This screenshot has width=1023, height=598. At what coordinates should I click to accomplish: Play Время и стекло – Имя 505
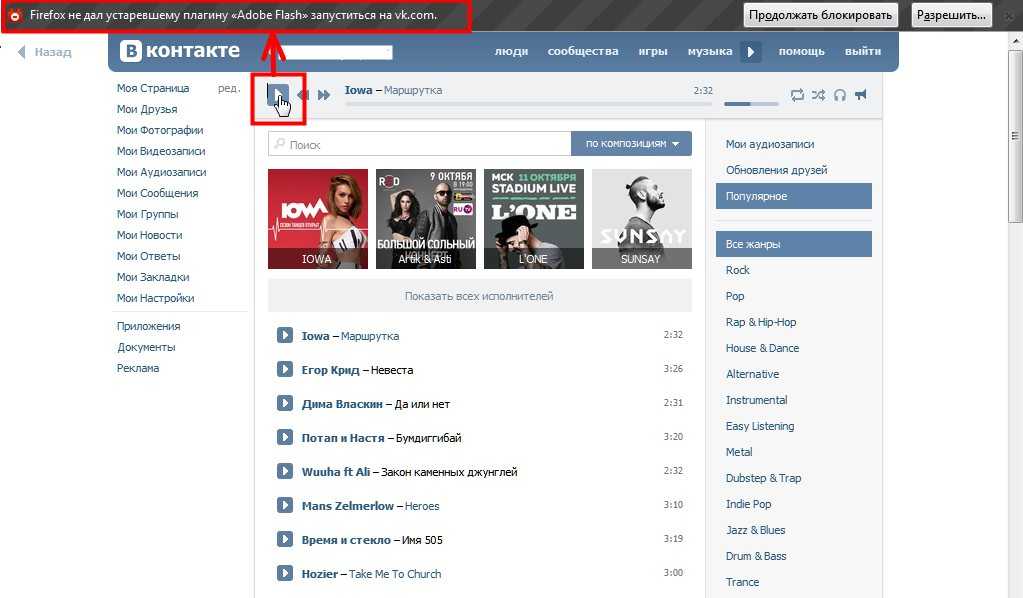284,539
